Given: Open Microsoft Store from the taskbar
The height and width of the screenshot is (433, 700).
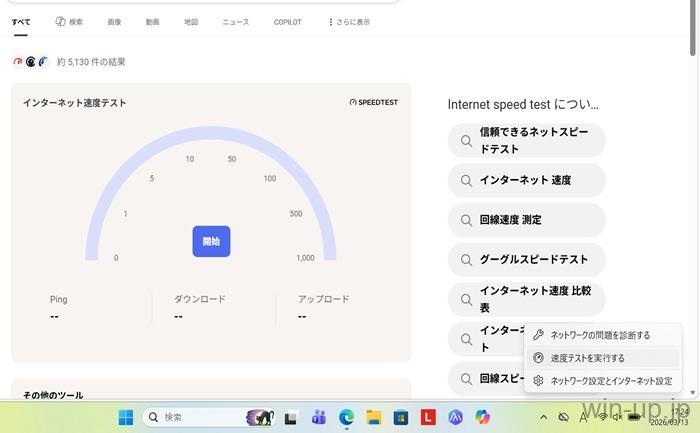Looking at the screenshot, I should (x=401, y=416).
